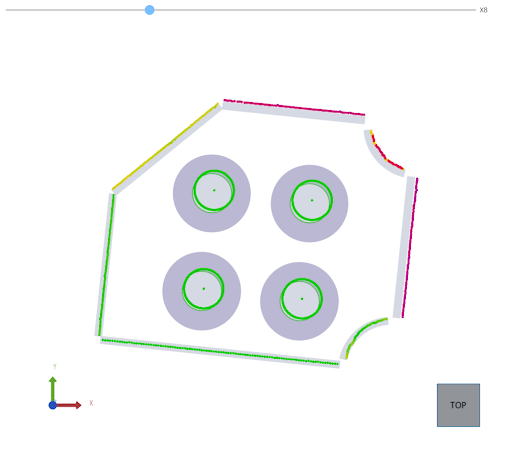Image resolution: width=512 pixels, height=451 pixels.
Task: Select the upper-right hole's green circle
Action: point(312,201)
